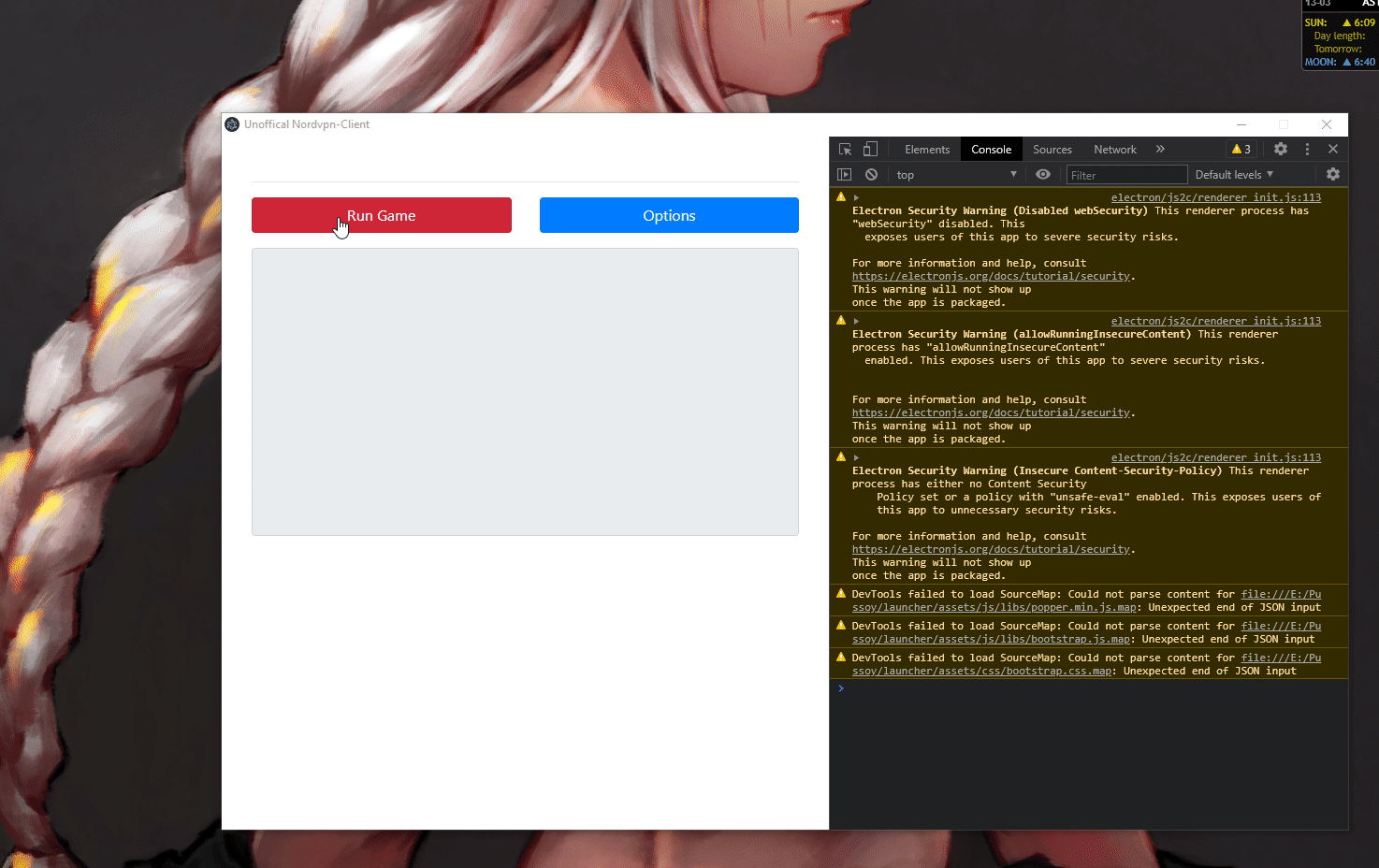Focus the console Filter input
The image size is (1379, 868).
coord(1126,175)
